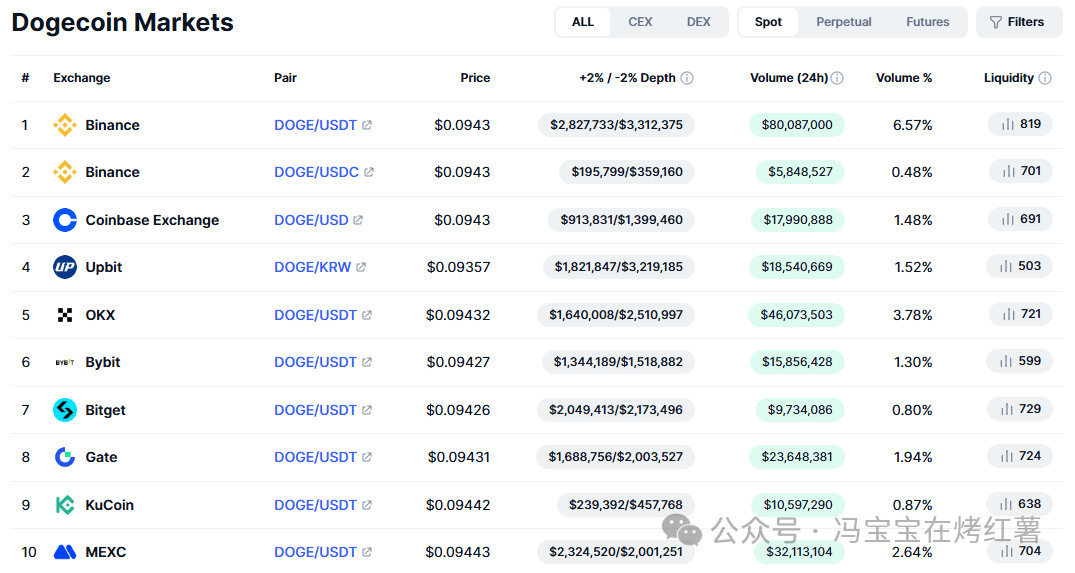
Task: Click the Coinbase Exchange logo icon
Action: pyautogui.click(x=65, y=220)
